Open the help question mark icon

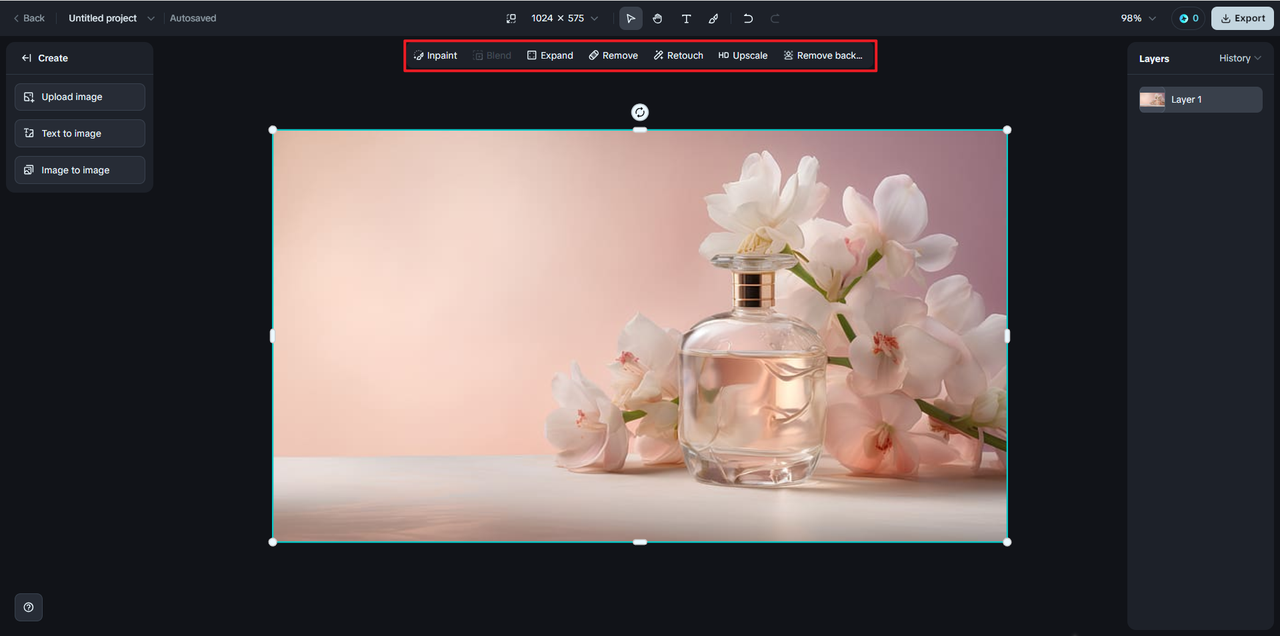[28, 607]
